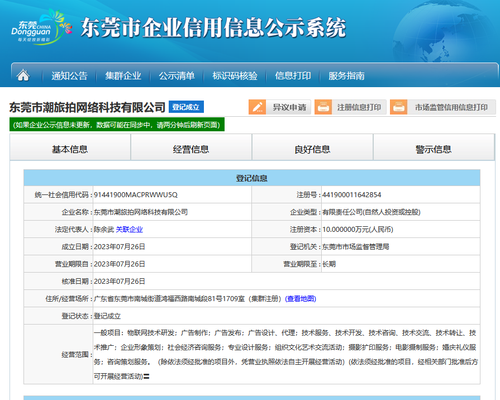Click the Dongguan logo in header
500x400 pixels.
coord(41,27)
